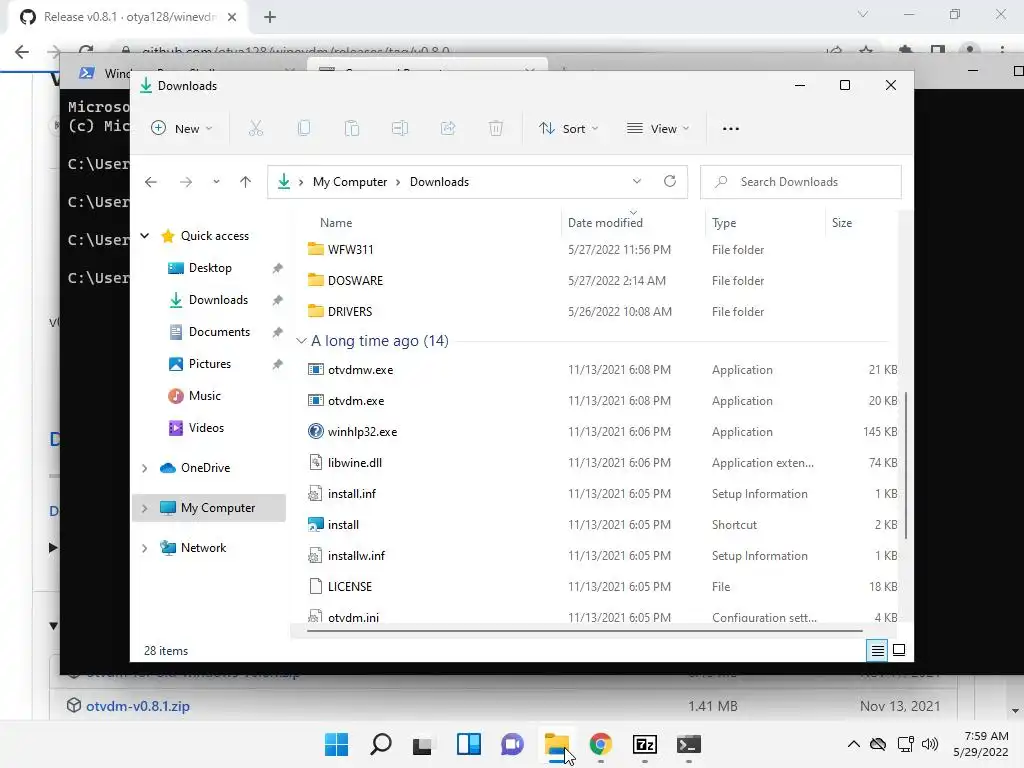
Task: Open Widgets from the taskbar
Action: [x=469, y=744]
